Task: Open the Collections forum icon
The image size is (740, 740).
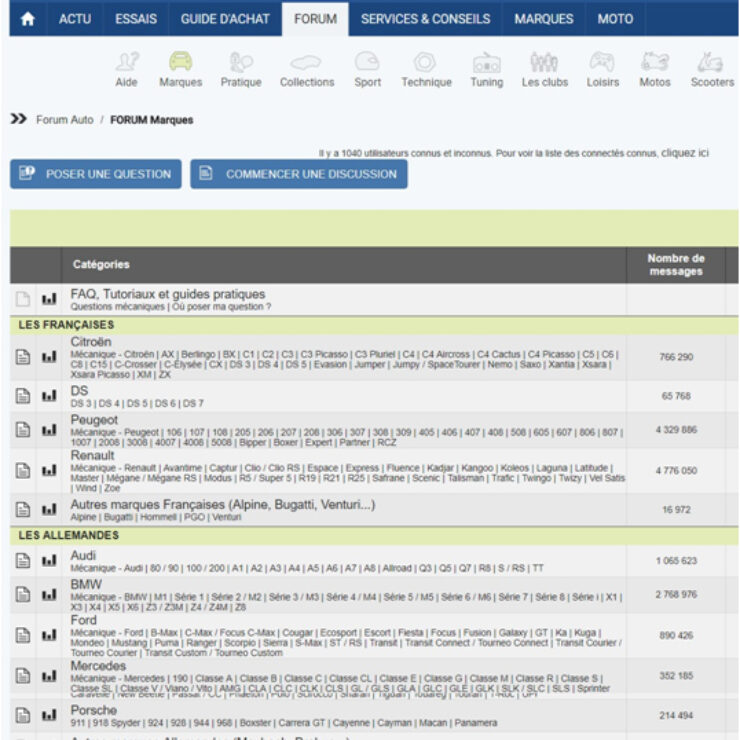Action: (306, 62)
